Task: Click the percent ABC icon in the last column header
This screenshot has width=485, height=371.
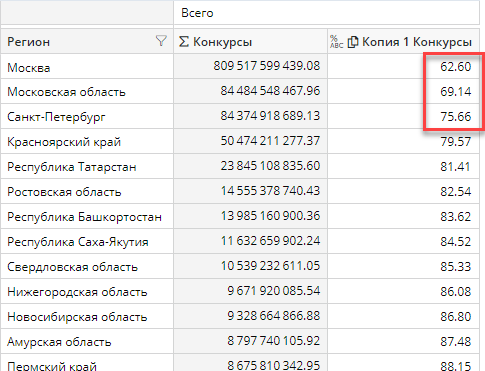Action: point(336,42)
